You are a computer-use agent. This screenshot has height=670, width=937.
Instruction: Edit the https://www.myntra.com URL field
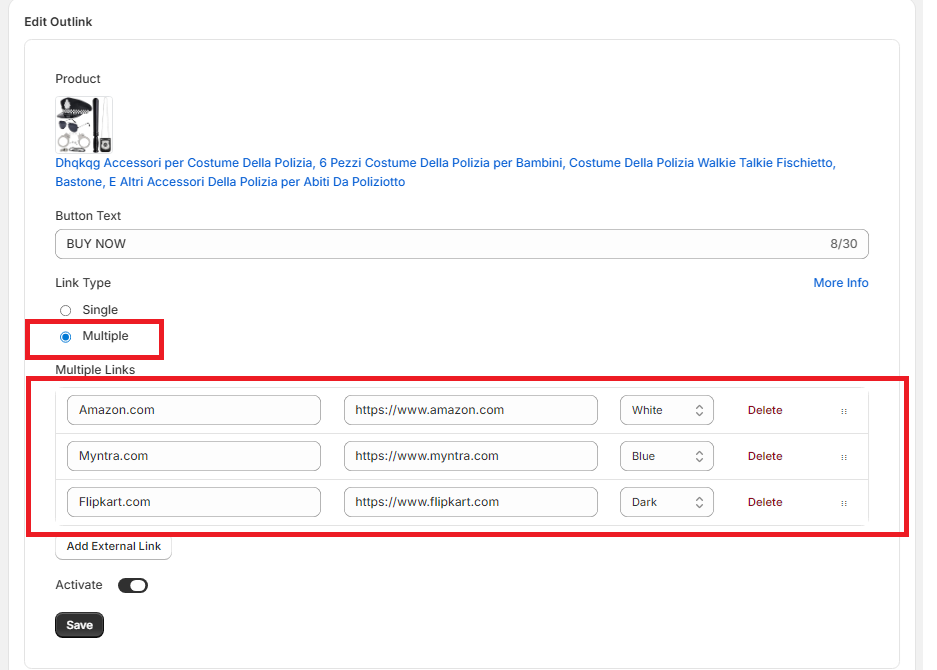471,456
